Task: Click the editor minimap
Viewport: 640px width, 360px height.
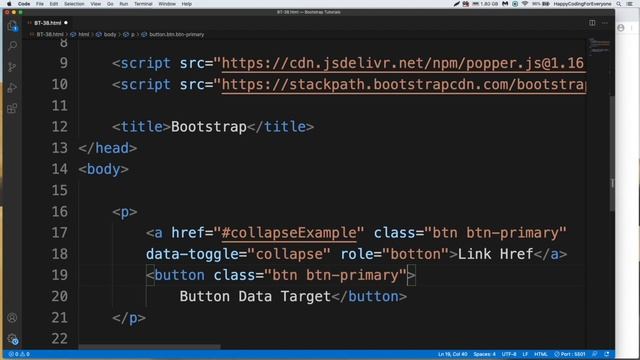Action: tap(600, 47)
